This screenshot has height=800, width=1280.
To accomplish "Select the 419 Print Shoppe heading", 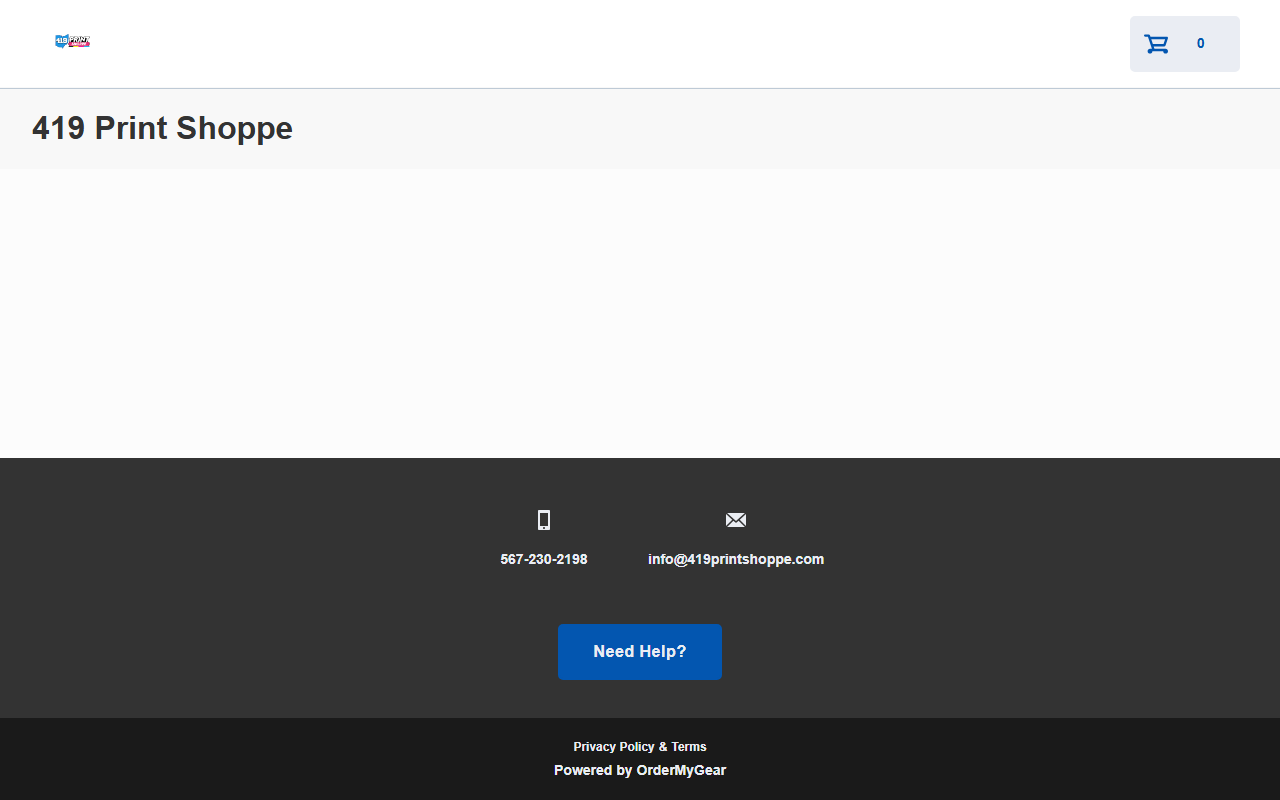I will (162, 128).
